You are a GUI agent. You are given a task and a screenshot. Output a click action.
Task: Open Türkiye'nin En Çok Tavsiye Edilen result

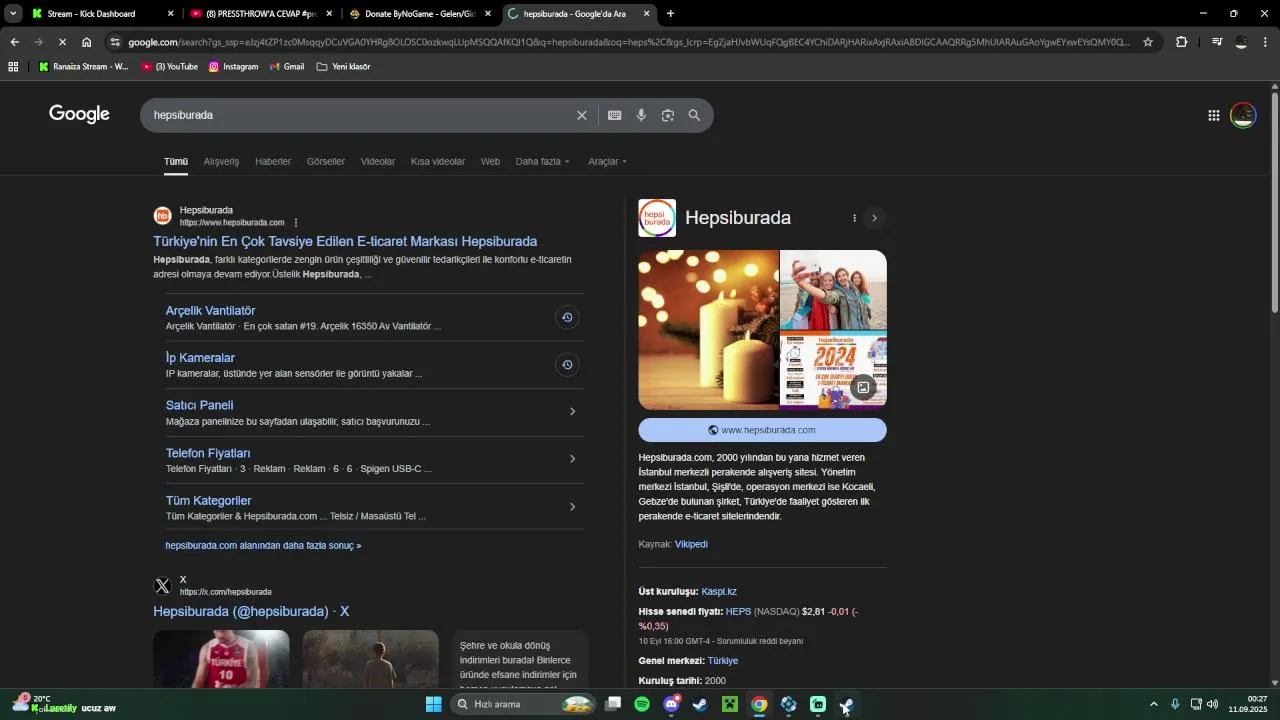(x=345, y=241)
